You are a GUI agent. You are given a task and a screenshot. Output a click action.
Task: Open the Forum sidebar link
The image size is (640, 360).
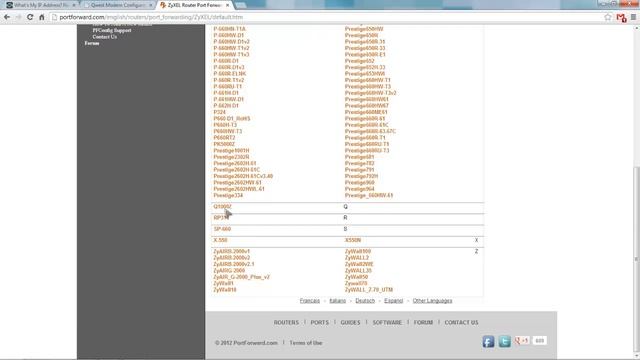[92, 43]
